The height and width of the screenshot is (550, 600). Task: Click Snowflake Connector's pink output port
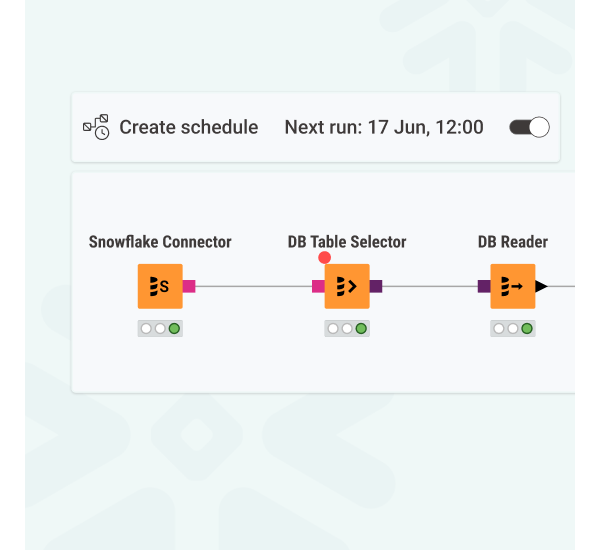(189, 286)
